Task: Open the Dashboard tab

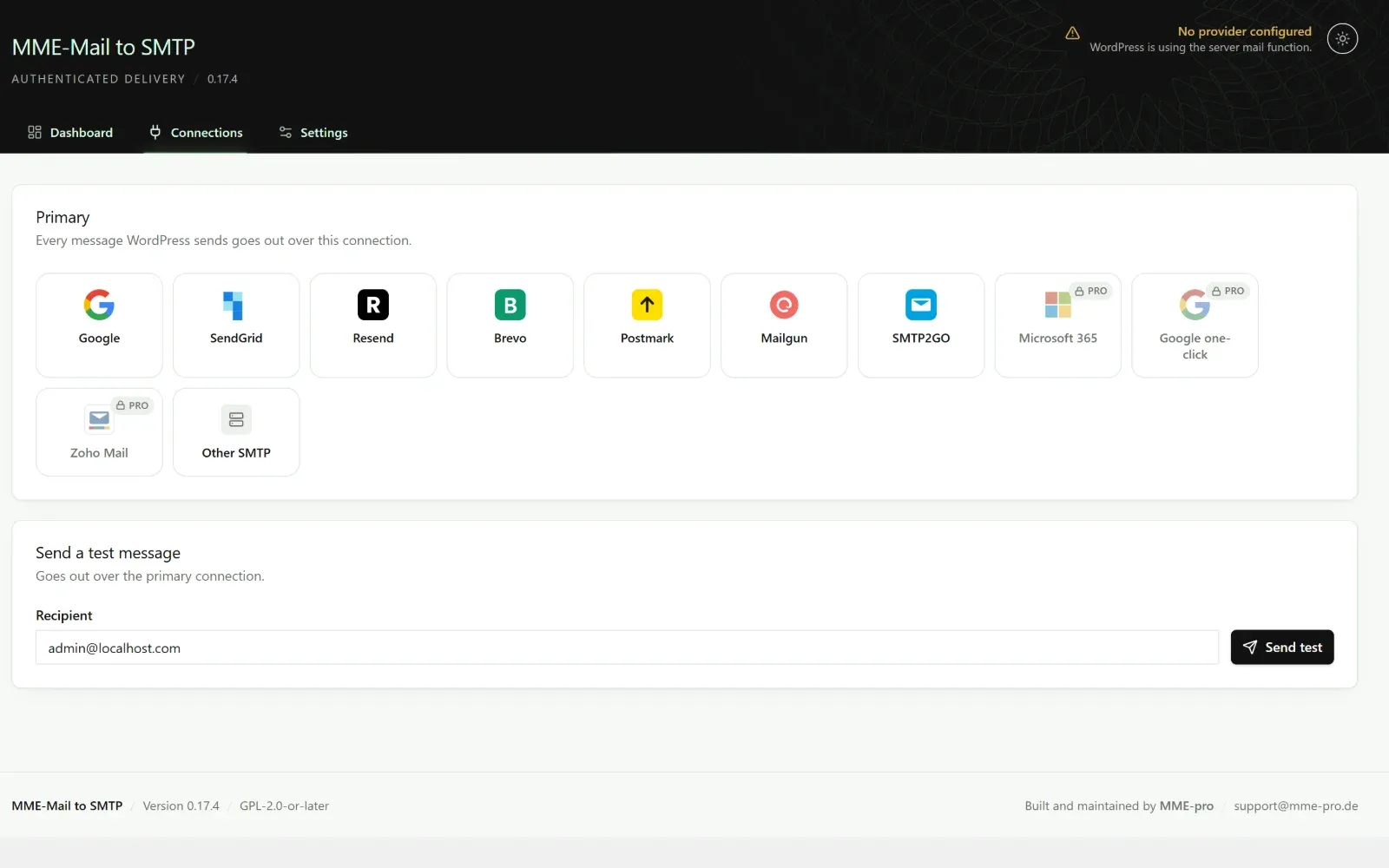Action: 70,132
